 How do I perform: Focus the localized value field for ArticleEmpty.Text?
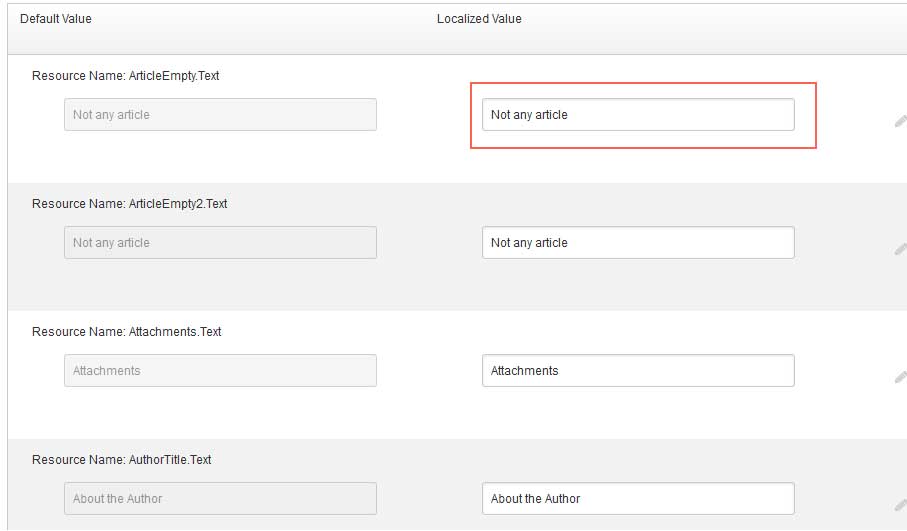[x=638, y=115]
